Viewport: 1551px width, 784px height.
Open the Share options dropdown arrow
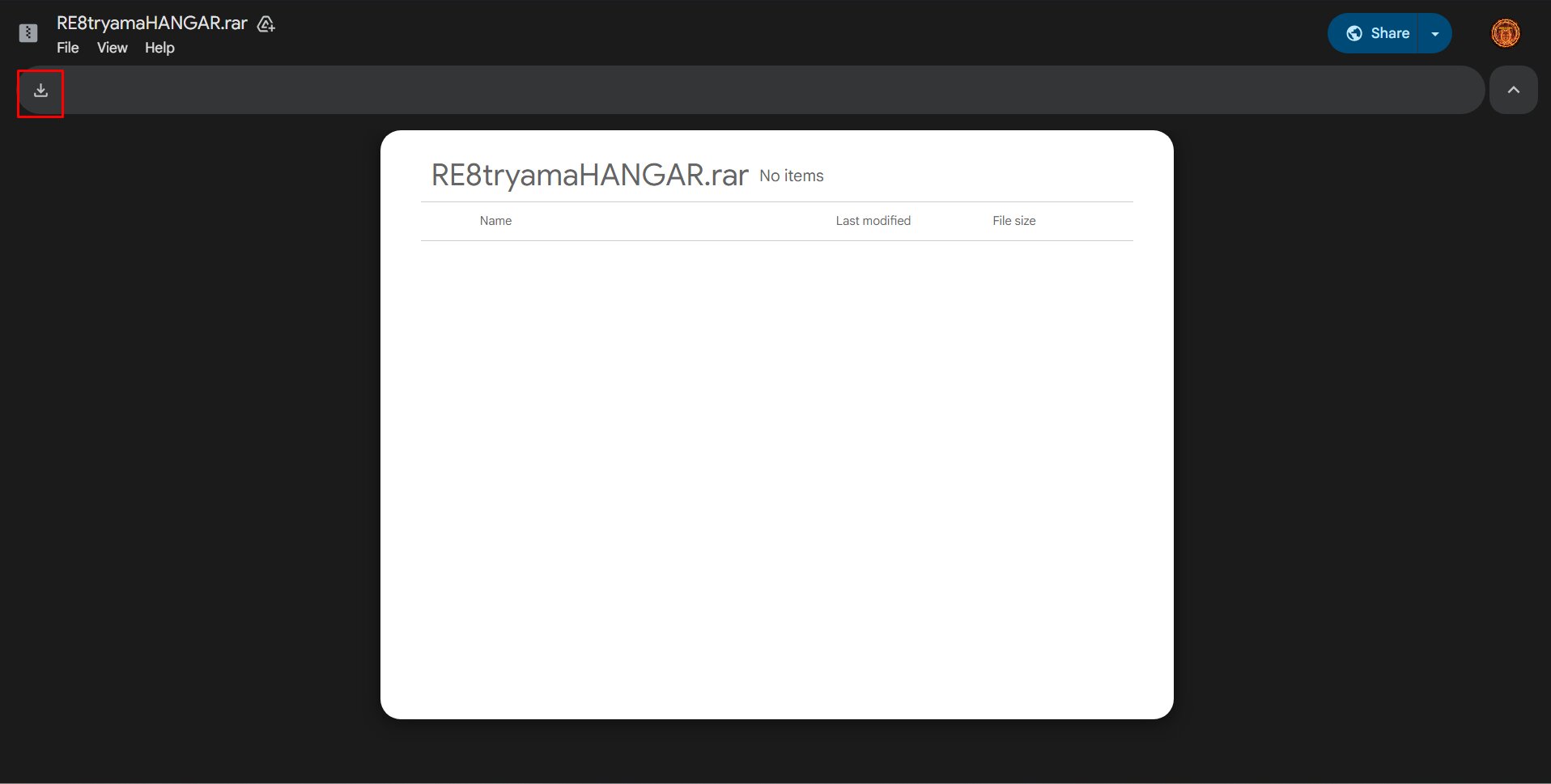tap(1435, 33)
